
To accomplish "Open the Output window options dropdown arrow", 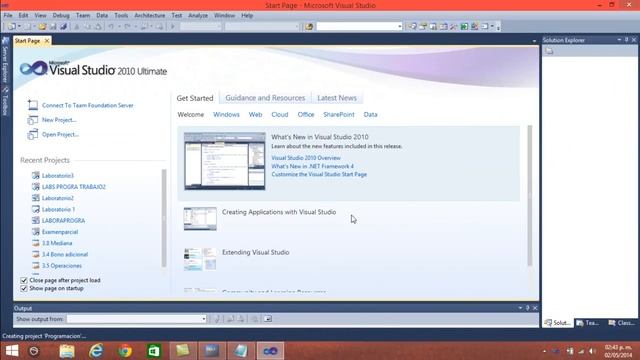I will (x=520, y=308).
